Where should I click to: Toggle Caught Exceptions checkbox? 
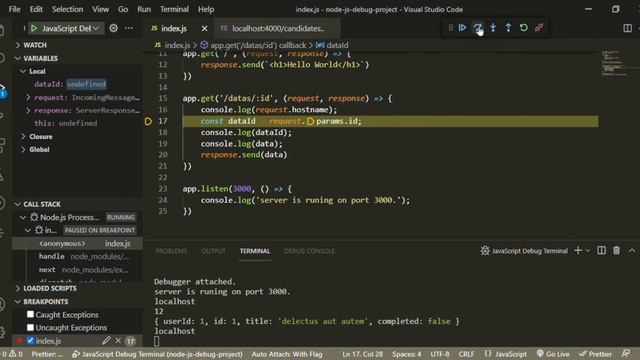[30, 314]
